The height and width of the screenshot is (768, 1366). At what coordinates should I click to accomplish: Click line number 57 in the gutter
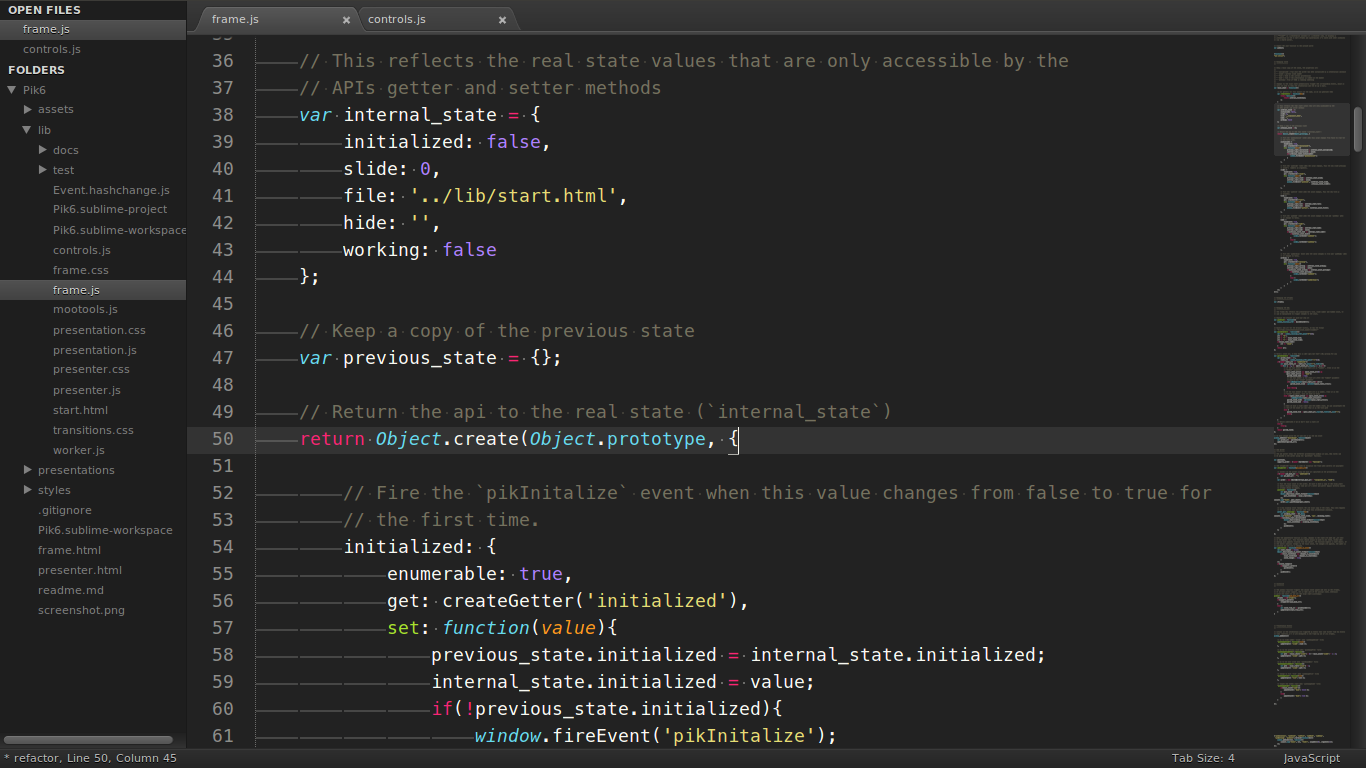[223, 628]
